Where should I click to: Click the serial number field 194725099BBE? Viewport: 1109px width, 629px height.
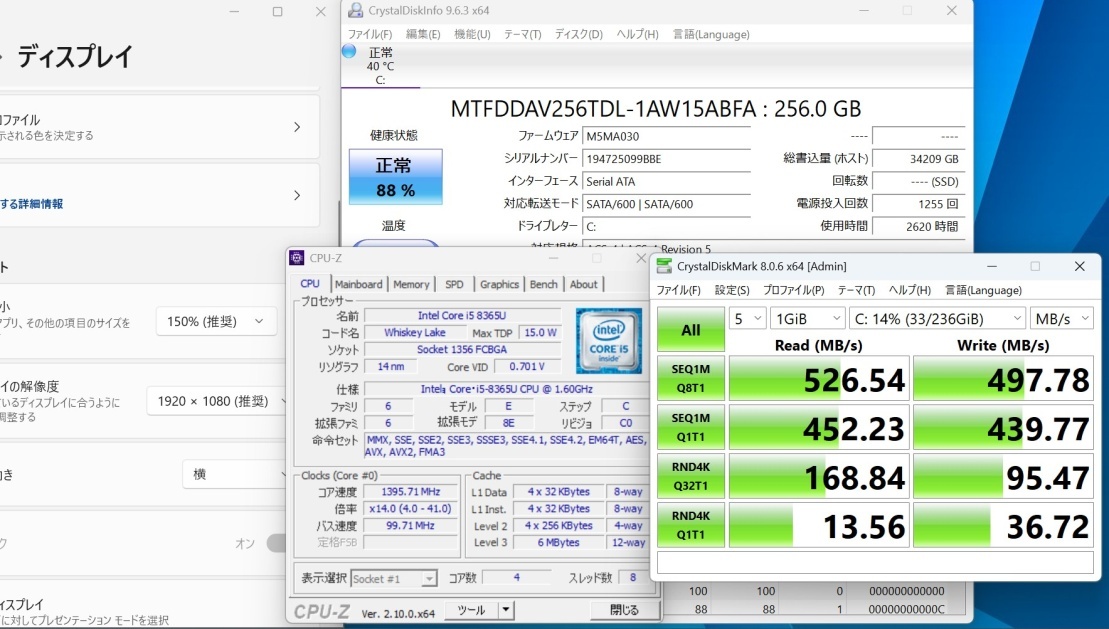coord(666,159)
